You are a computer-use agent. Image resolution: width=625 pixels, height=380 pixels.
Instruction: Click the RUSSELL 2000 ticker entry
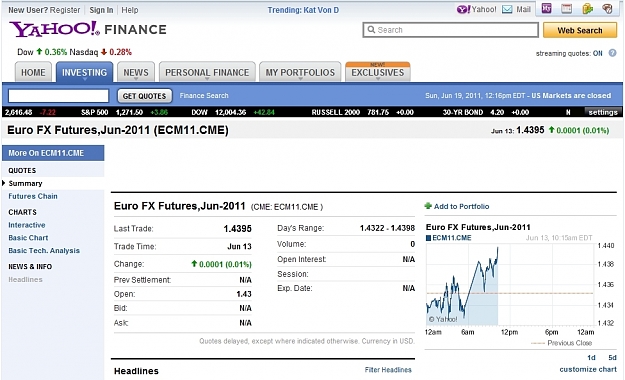[x=362, y=112]
